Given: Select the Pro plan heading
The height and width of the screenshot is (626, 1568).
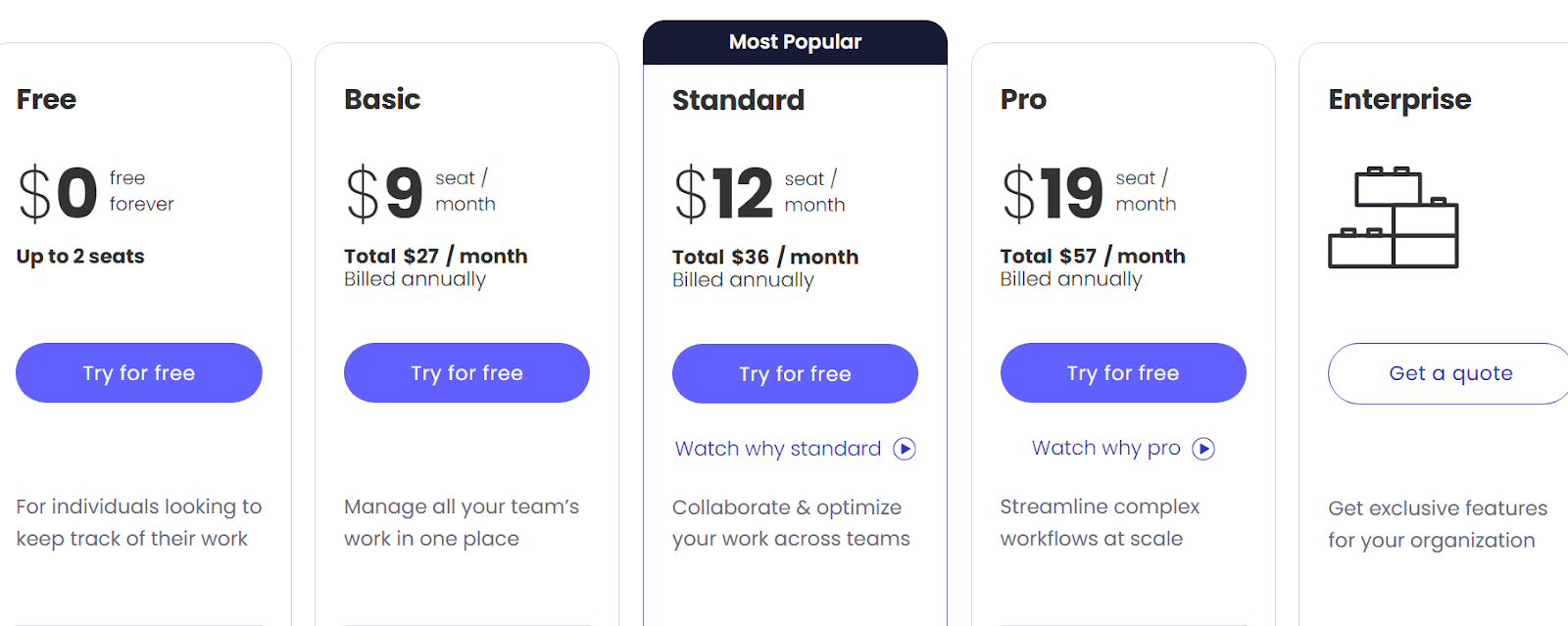Looking at the screenshot, I should (1023, 99).
